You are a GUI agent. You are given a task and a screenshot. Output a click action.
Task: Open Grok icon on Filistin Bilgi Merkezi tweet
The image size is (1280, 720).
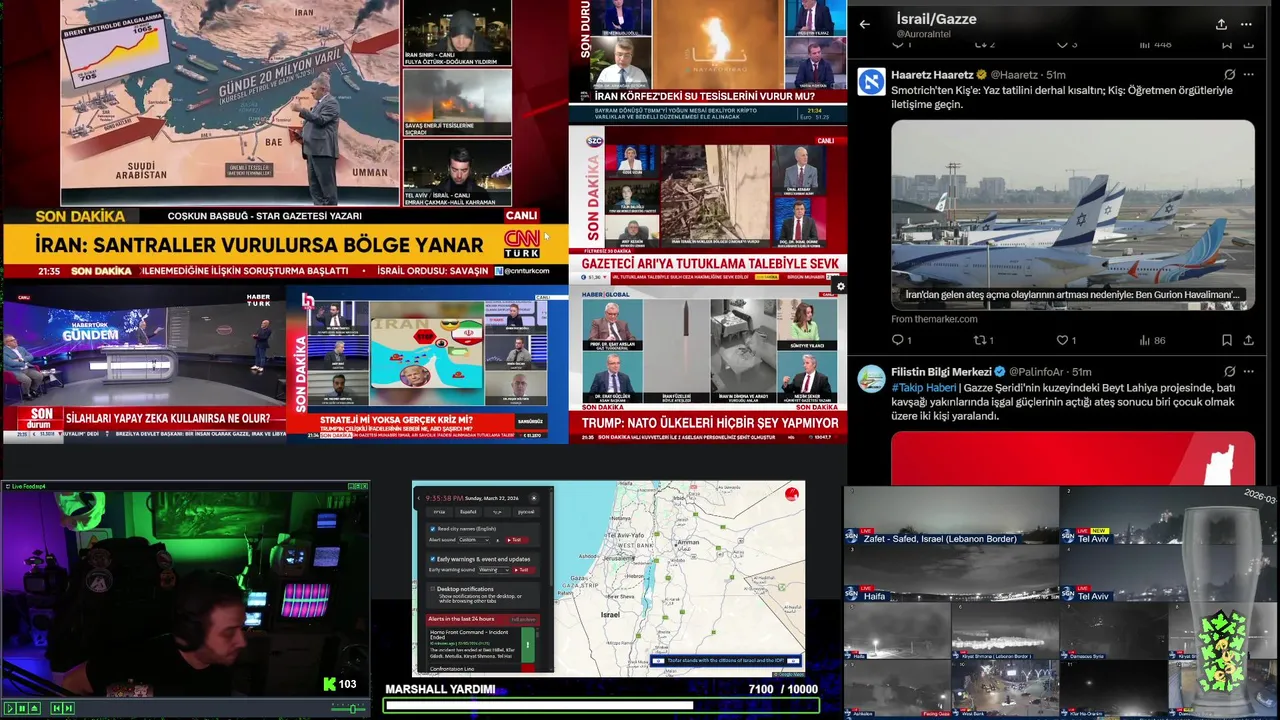1229,371
